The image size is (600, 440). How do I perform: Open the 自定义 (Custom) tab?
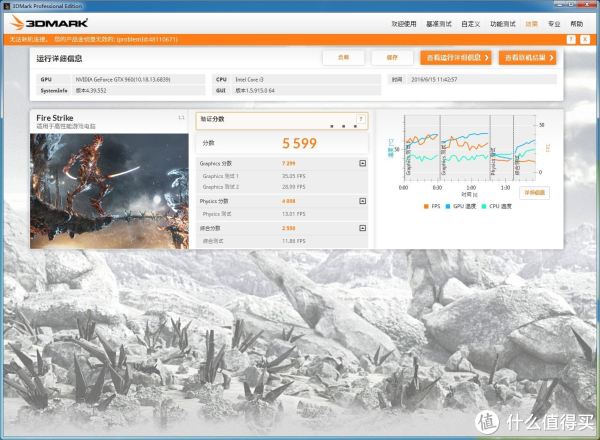coord(471,24)
